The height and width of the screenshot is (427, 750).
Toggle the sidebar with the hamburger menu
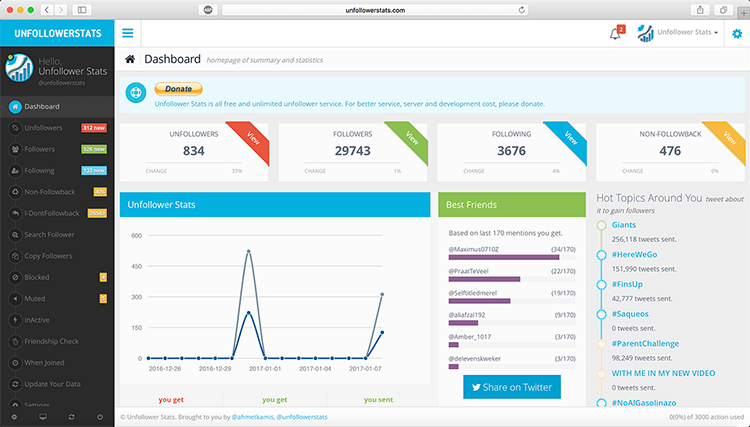click(x=128, y=33)
